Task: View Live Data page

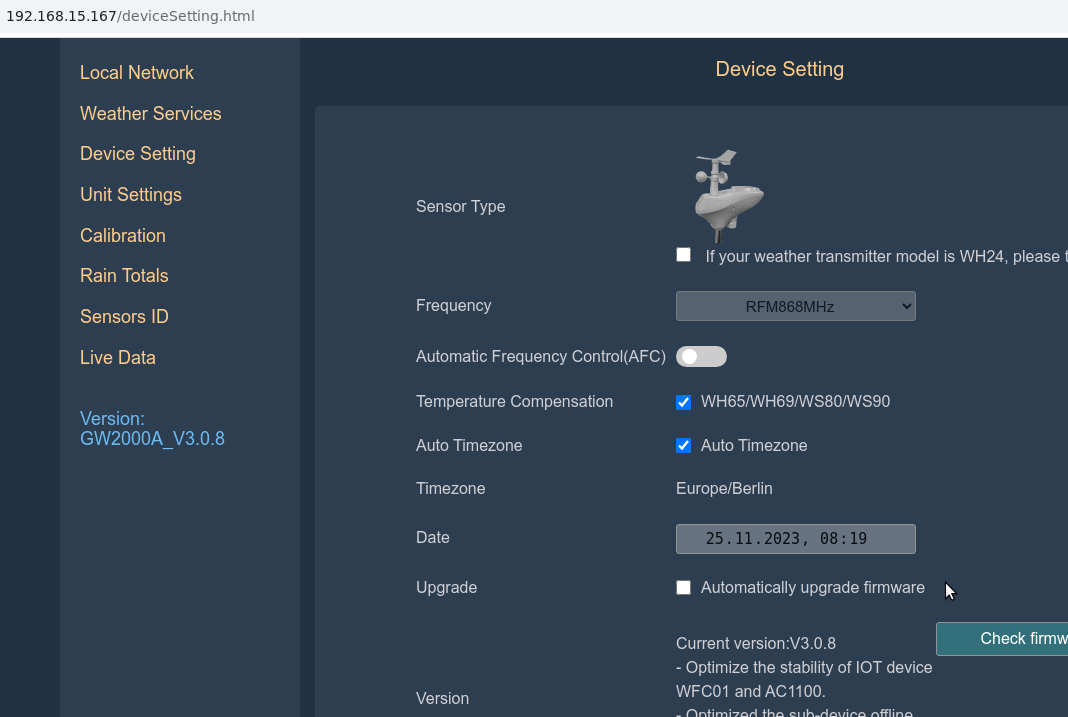Action: tap(118, 357)
